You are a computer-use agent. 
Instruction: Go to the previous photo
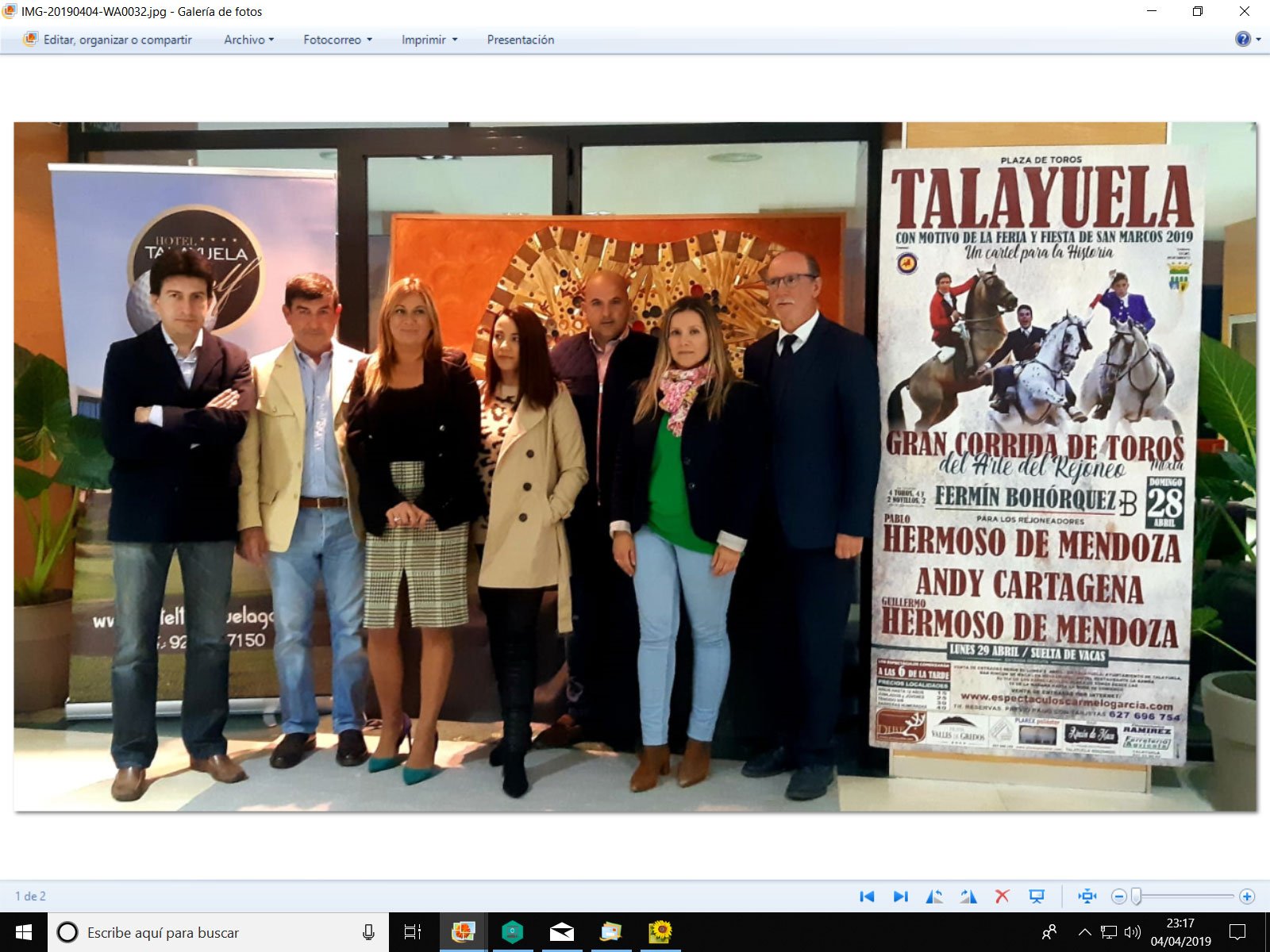[867, 896]
